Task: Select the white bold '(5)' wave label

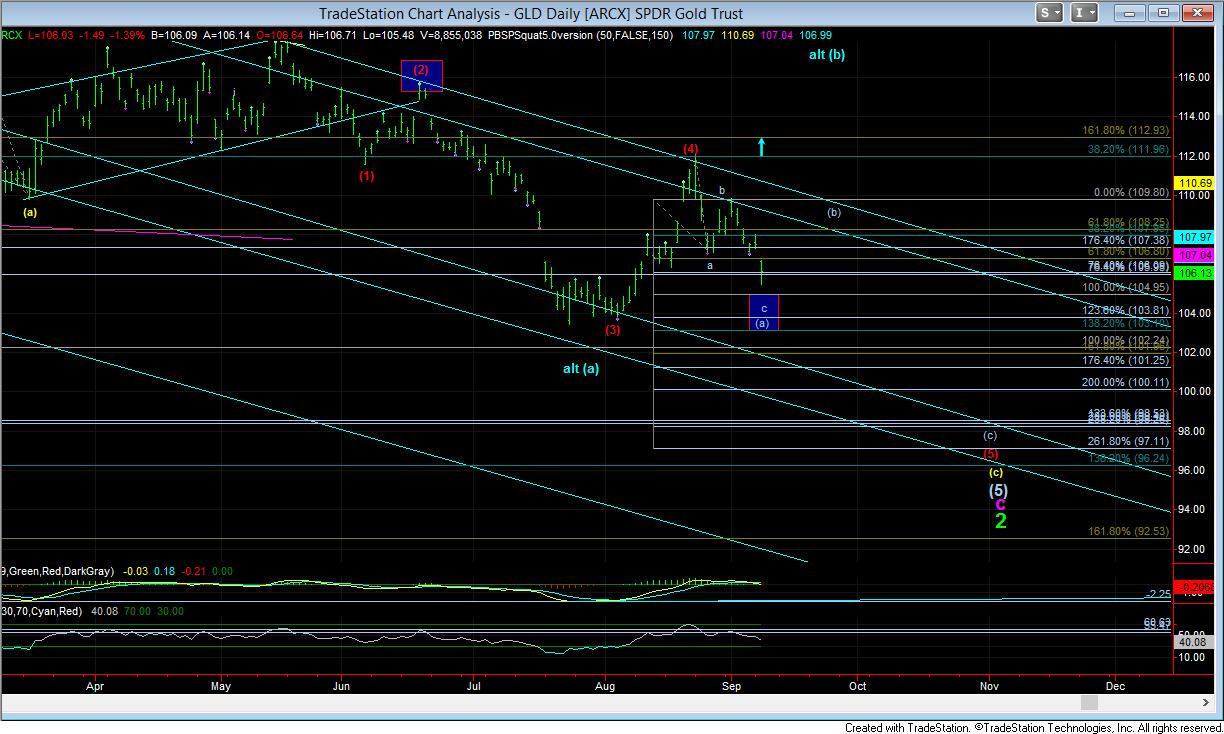Action: [x=998, y=490]
